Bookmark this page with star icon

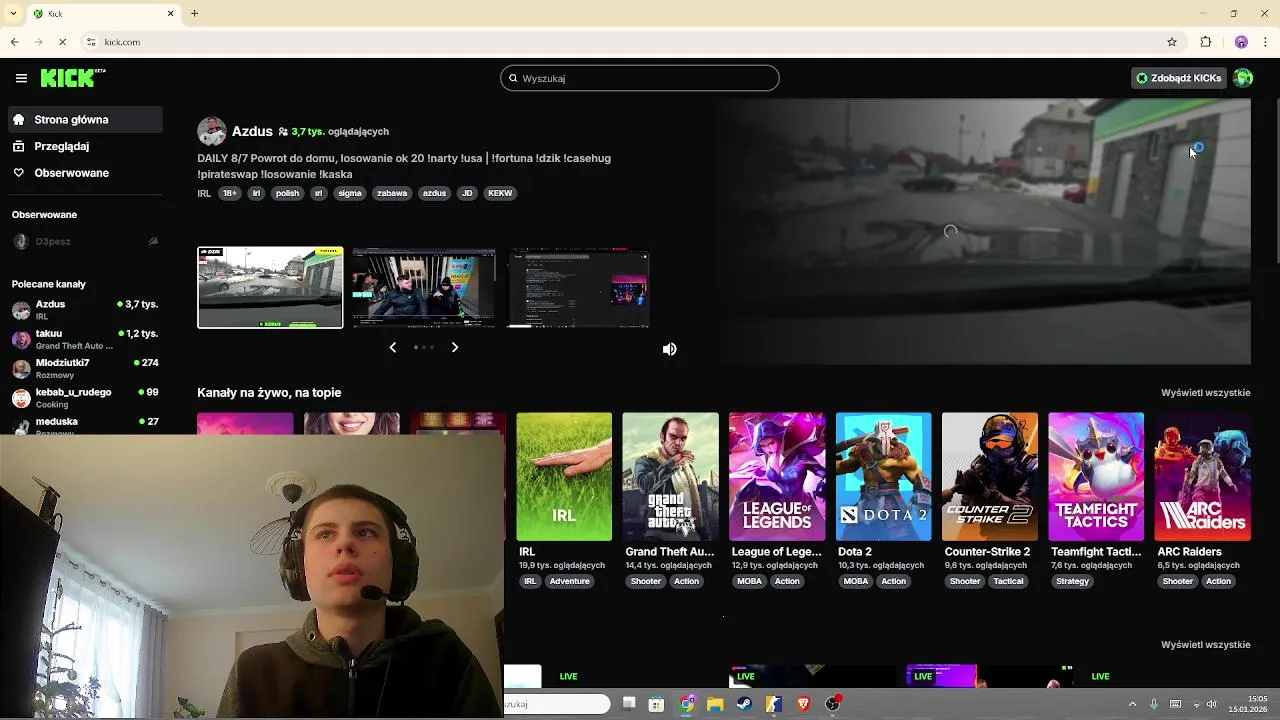(x=1172, y=42)
